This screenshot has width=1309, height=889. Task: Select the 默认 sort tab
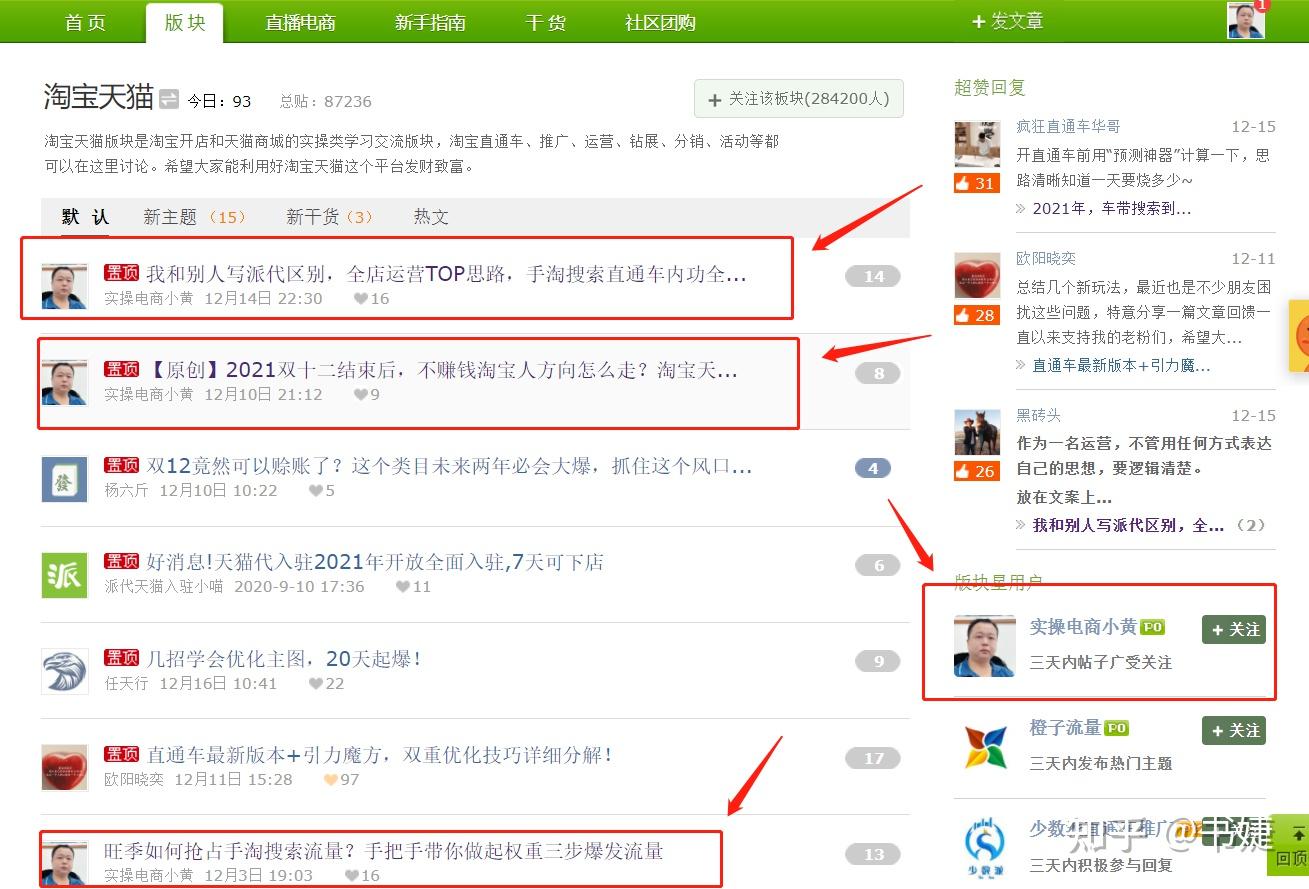pyautogui.click(x=85, y=217)
